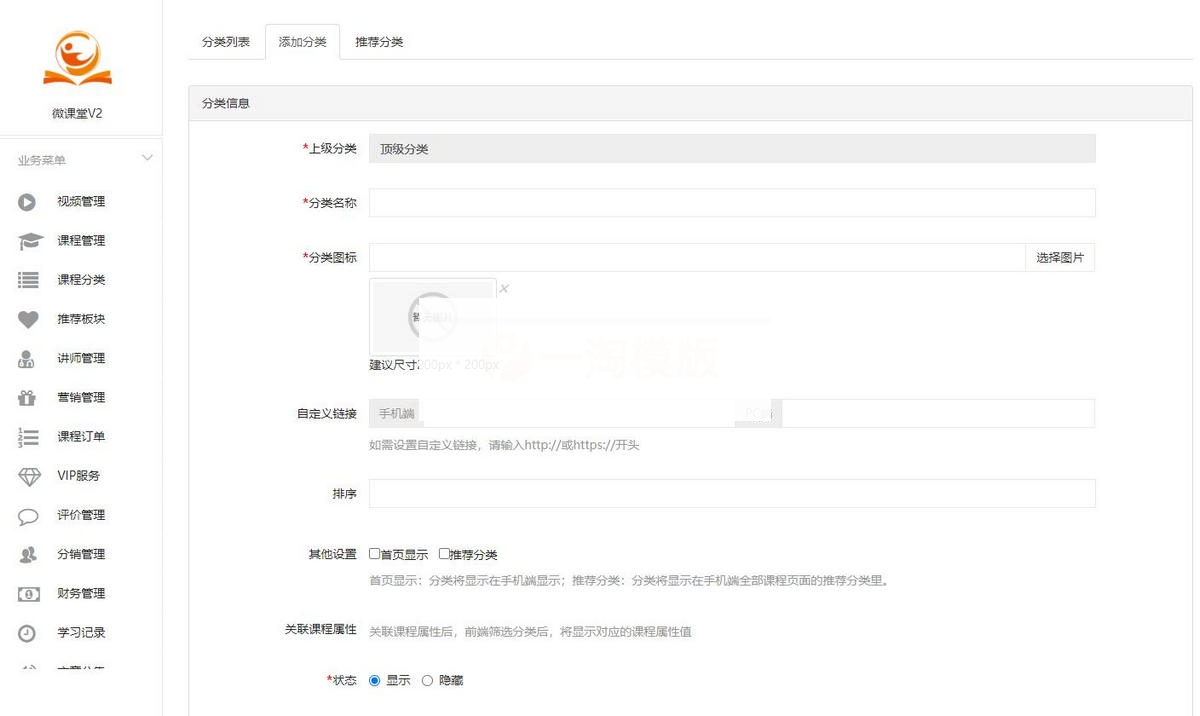Enable the 首页显示 checkbox
The image size is (1200, 716).
tap(375, 553)
